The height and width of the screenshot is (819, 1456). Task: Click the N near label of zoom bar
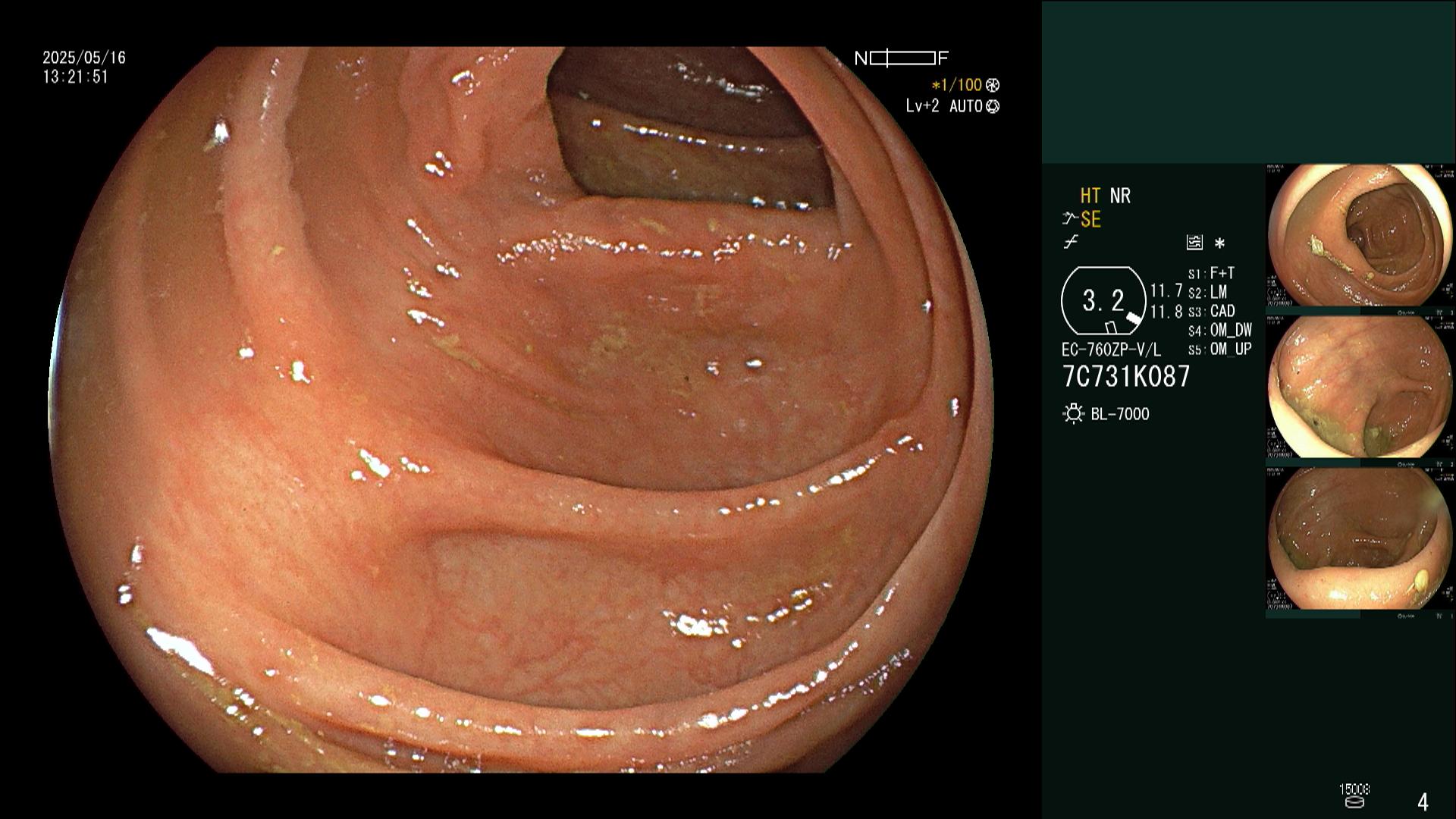point(861,58)
